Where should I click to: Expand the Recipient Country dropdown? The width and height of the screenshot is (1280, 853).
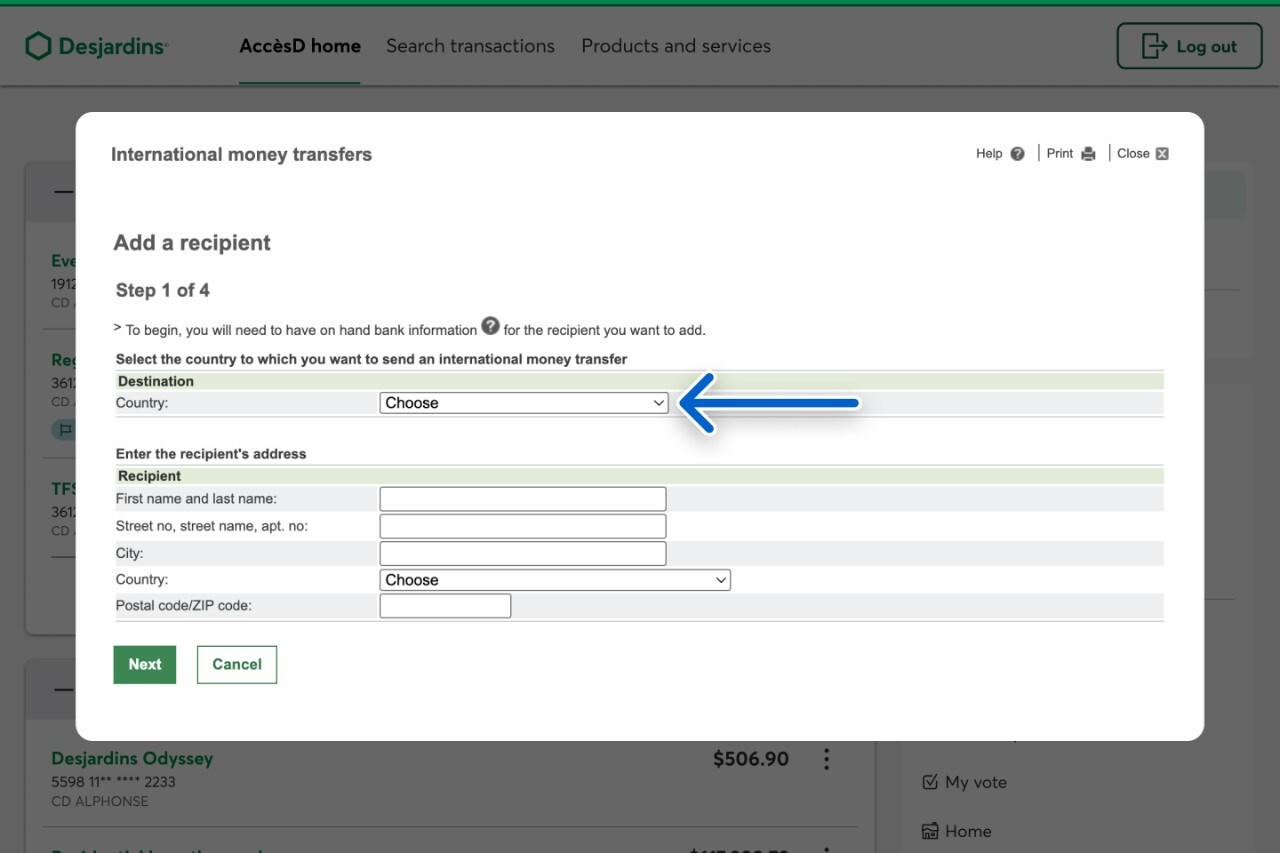click(x=554, y=580)
